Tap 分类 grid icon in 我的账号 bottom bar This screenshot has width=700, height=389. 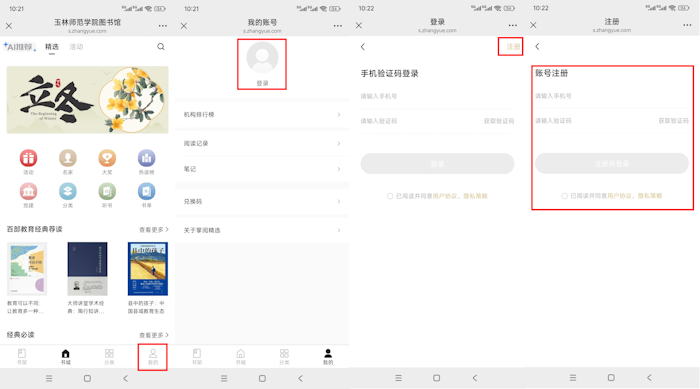(x=284, y=356)
